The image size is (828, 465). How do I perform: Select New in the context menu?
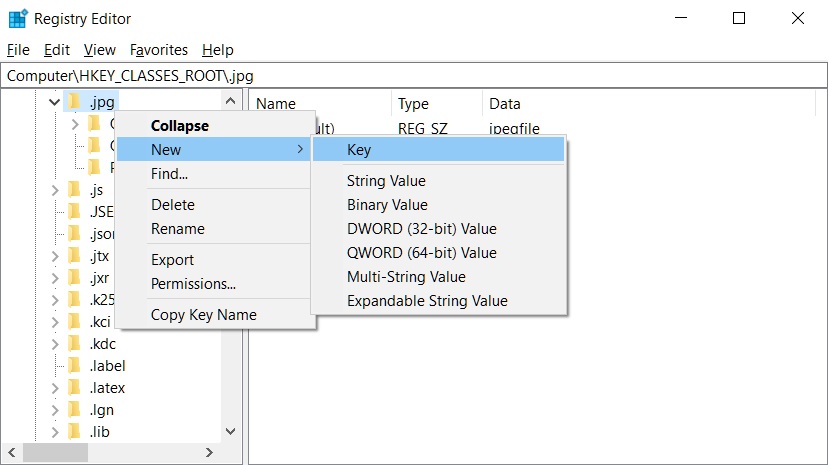(214, 149)
